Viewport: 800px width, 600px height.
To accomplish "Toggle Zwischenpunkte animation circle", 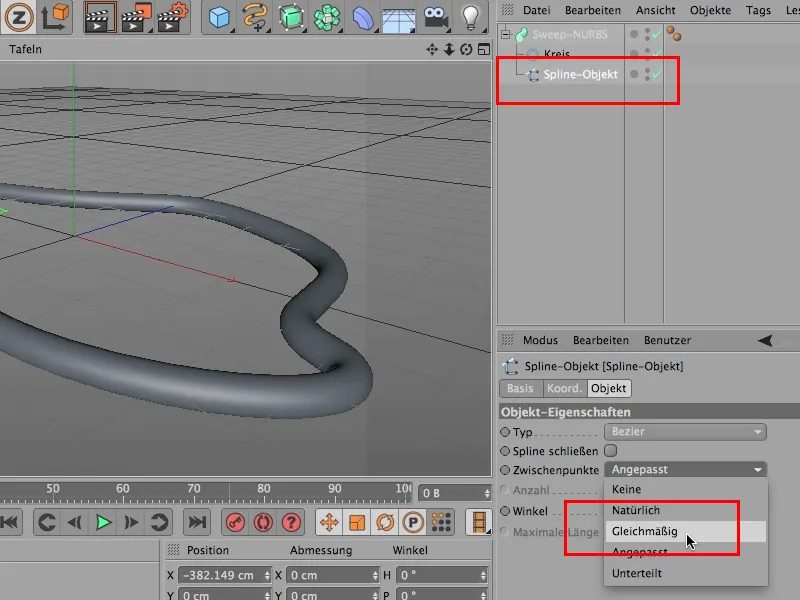I will point(505,470).
